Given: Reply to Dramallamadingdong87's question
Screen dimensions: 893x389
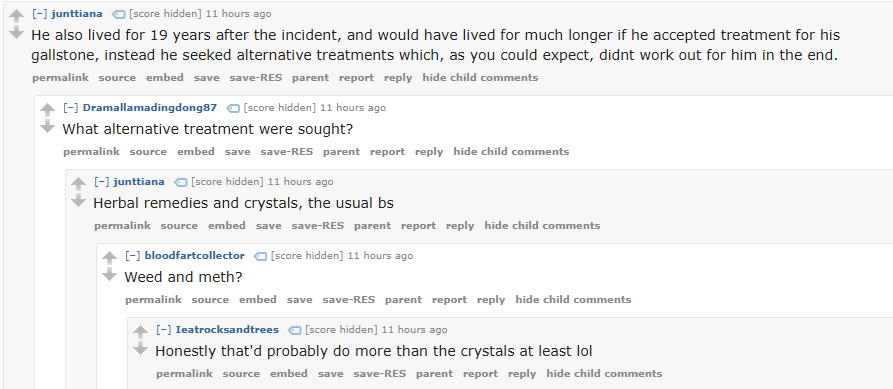Looking at the screenshot, I should [x=429, y=151].
